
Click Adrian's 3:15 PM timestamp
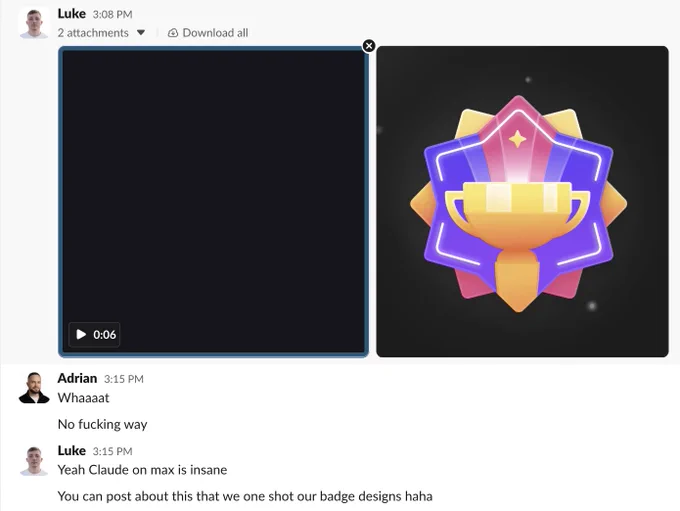pyautogui.click(x=124, y=379)
